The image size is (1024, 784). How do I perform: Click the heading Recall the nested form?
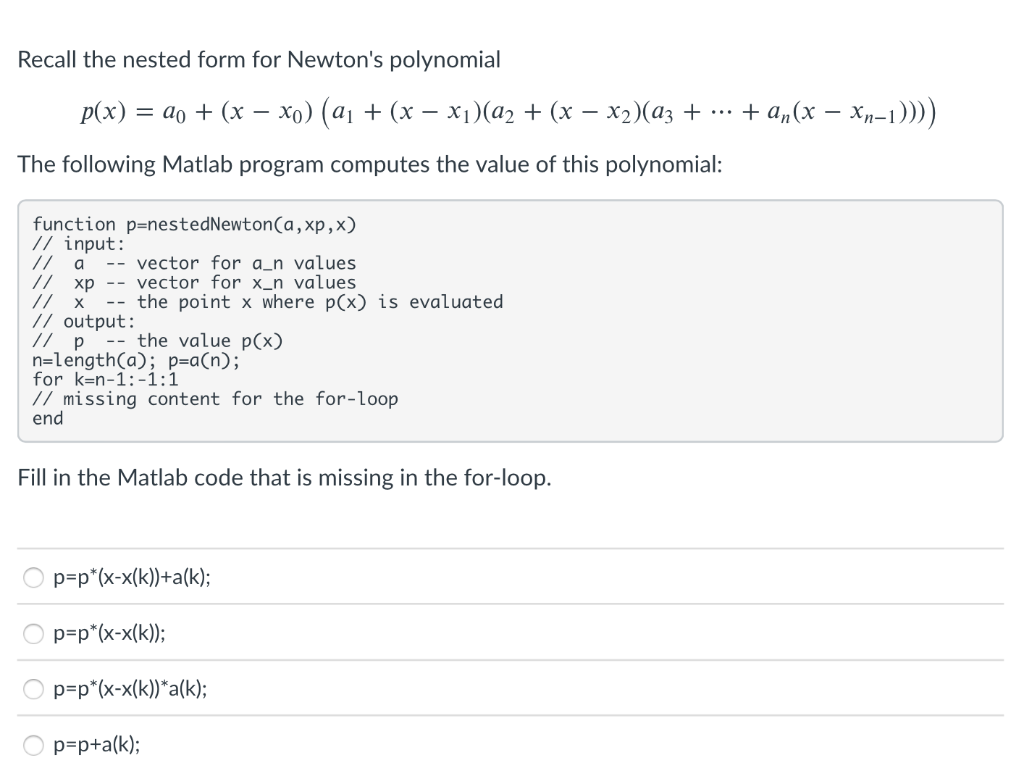[x=258, y=60]
